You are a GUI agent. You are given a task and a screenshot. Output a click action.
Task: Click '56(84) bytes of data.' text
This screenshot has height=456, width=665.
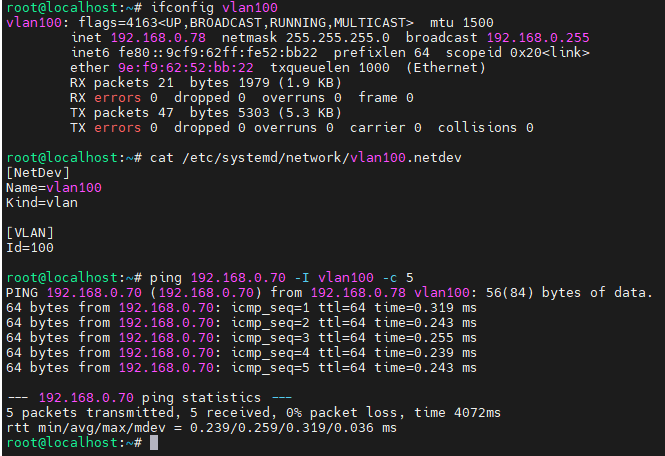[569, 293]
